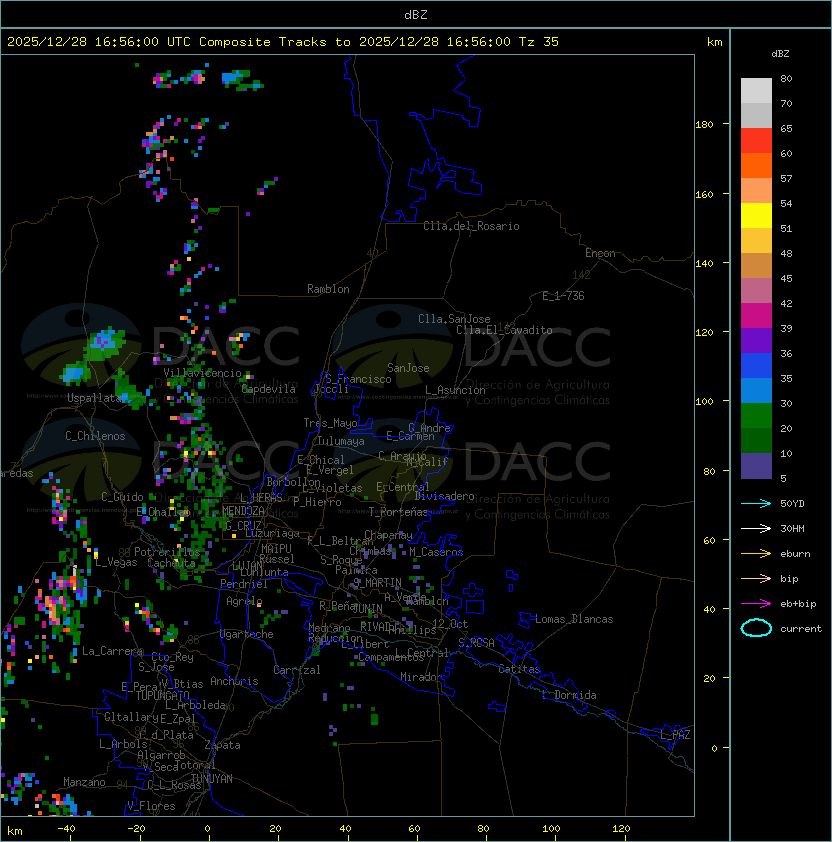Click the V_Flores map label
This screenshot has width=832, height=842.
(x=151, y=806)
